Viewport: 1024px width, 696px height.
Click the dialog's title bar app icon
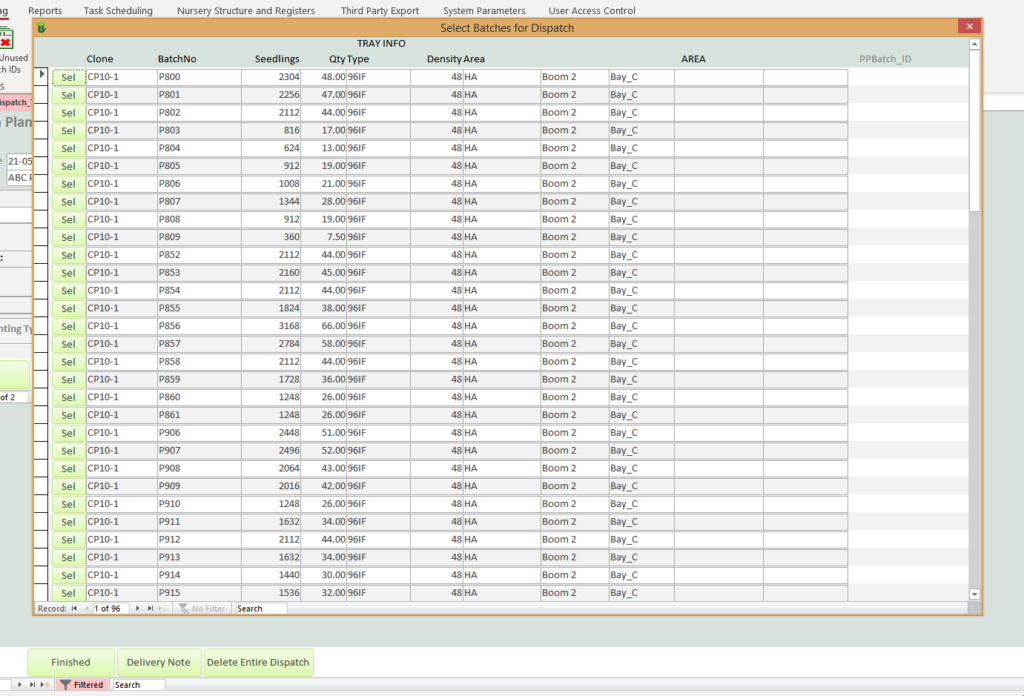[x=42, y=28]
